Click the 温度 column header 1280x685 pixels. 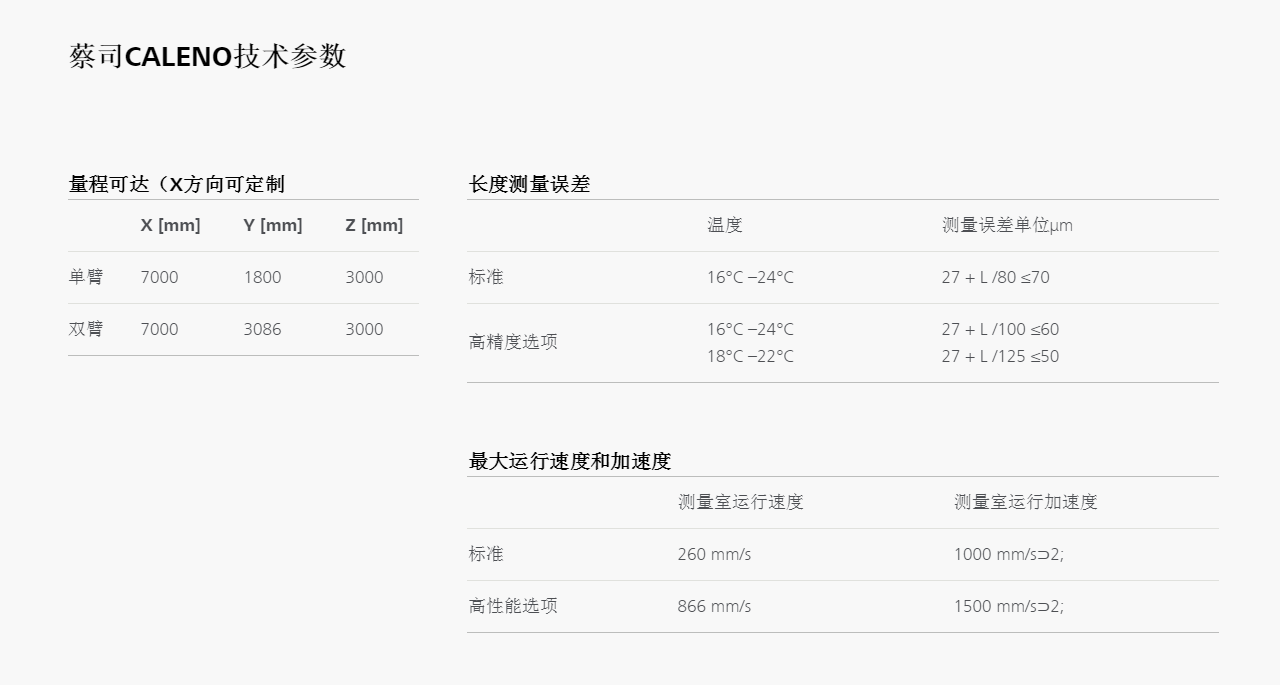click(x=725, y=225)
